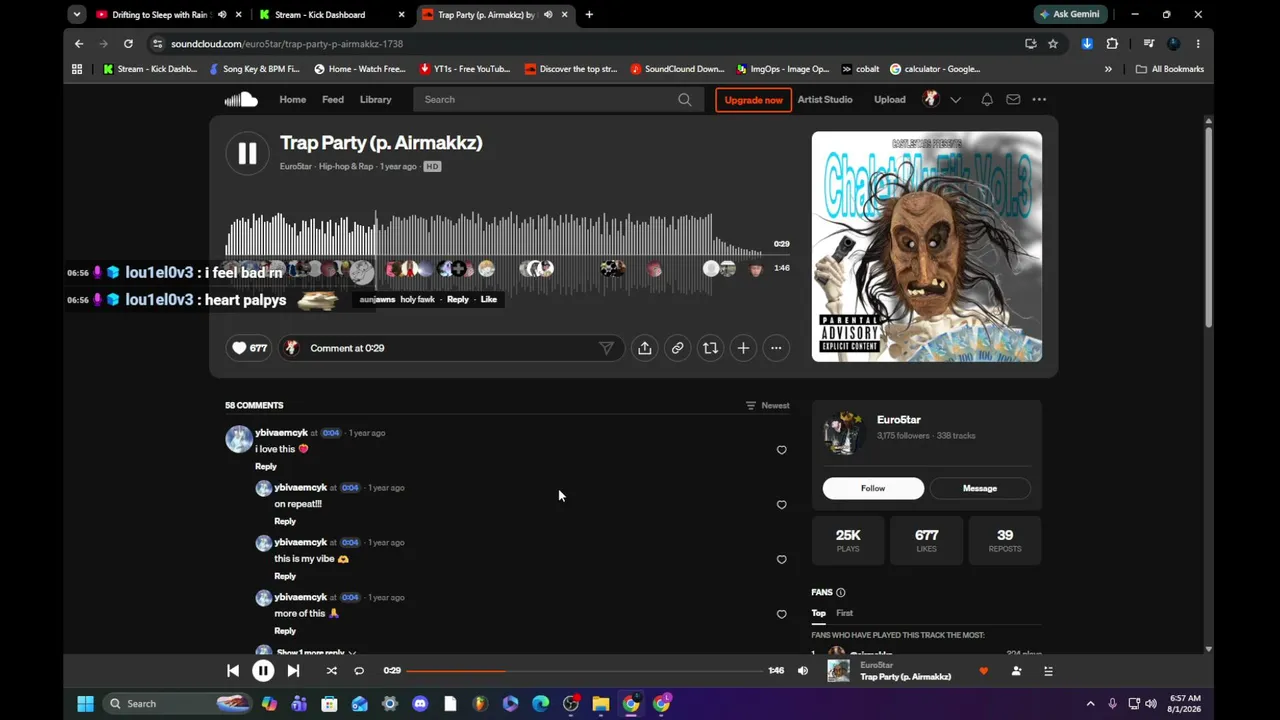Unlike the track with the orange heart in the player
This screenshot has width=1280, height=720.
click(x=984, y=671)
